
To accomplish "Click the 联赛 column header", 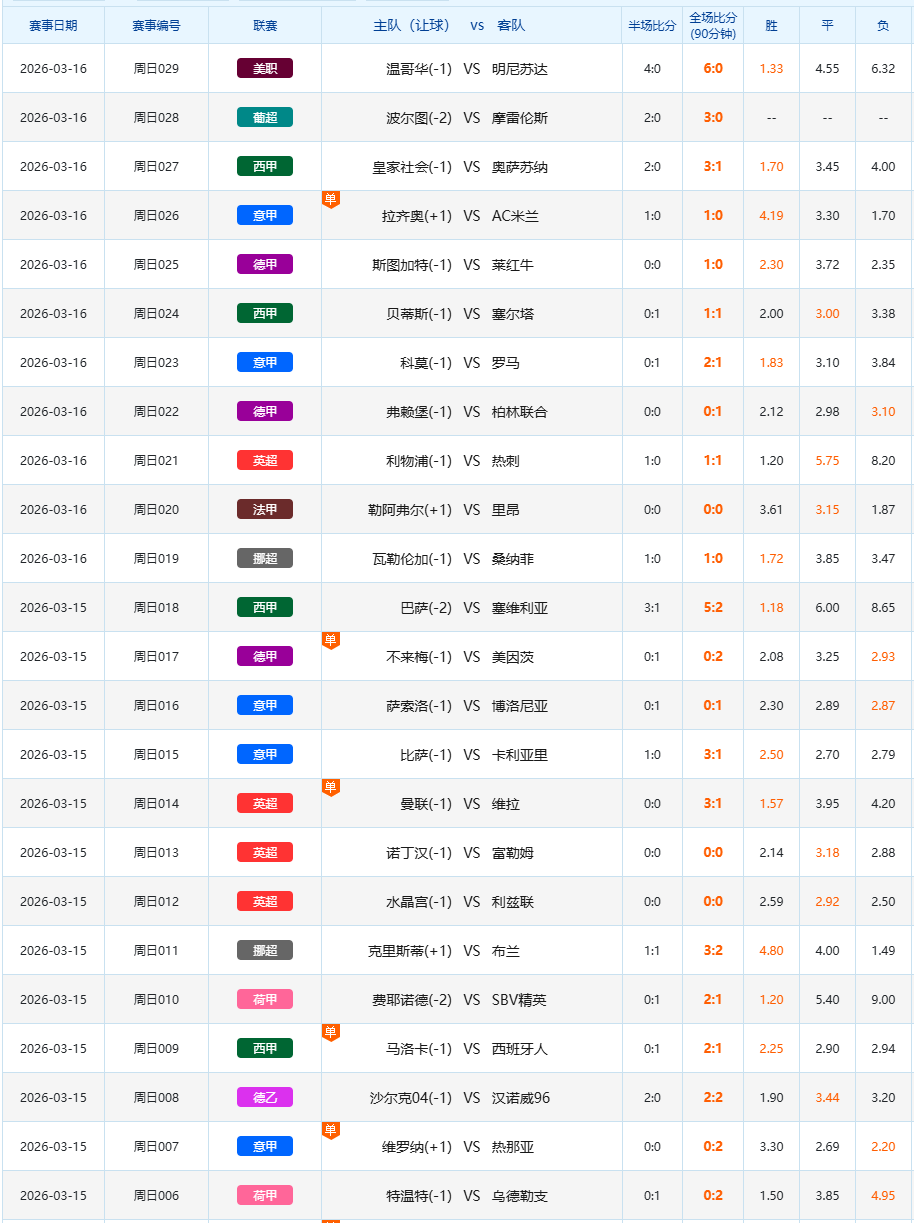I will coord(265,26).
